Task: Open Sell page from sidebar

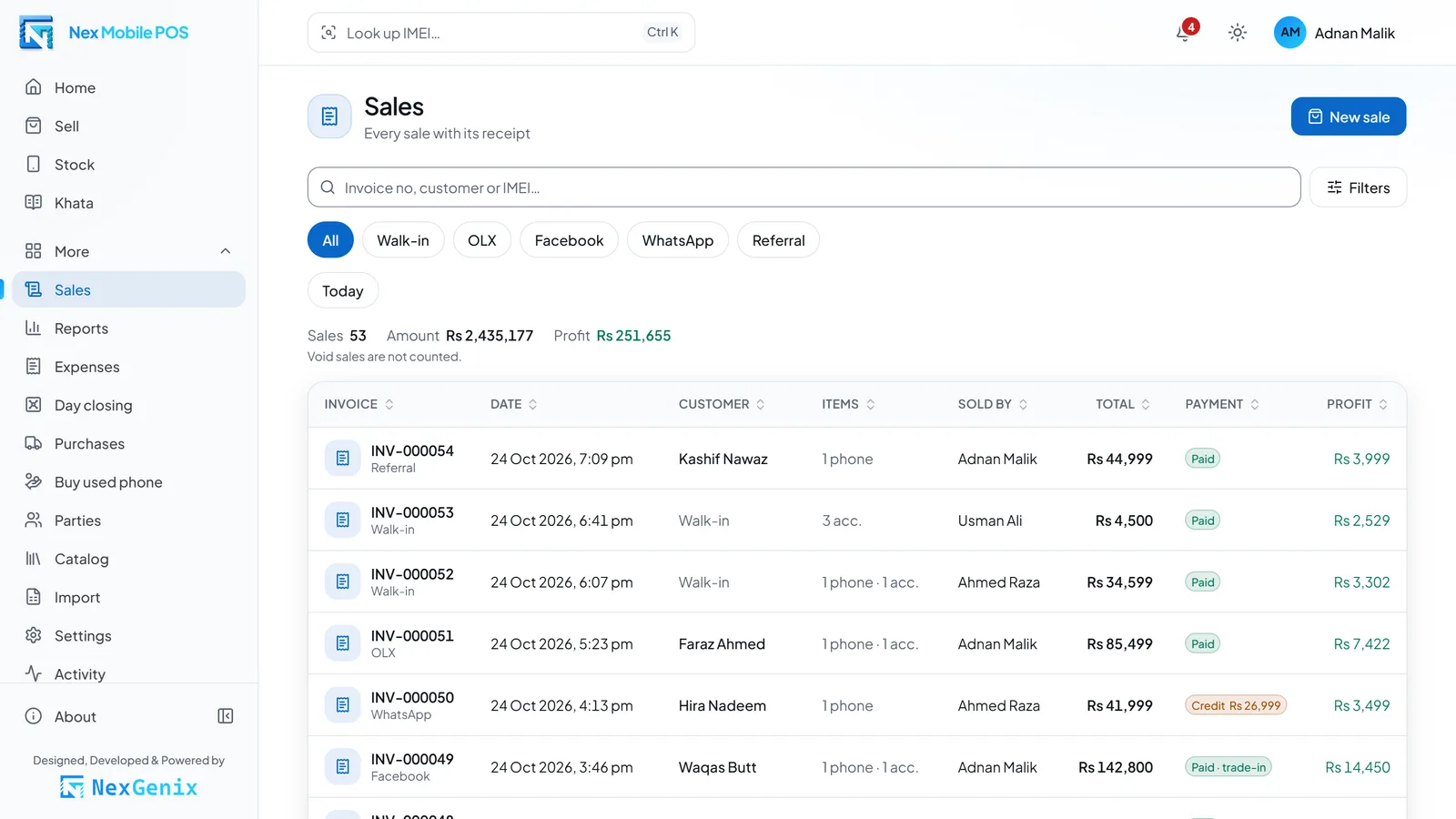Action: (129, 126)
